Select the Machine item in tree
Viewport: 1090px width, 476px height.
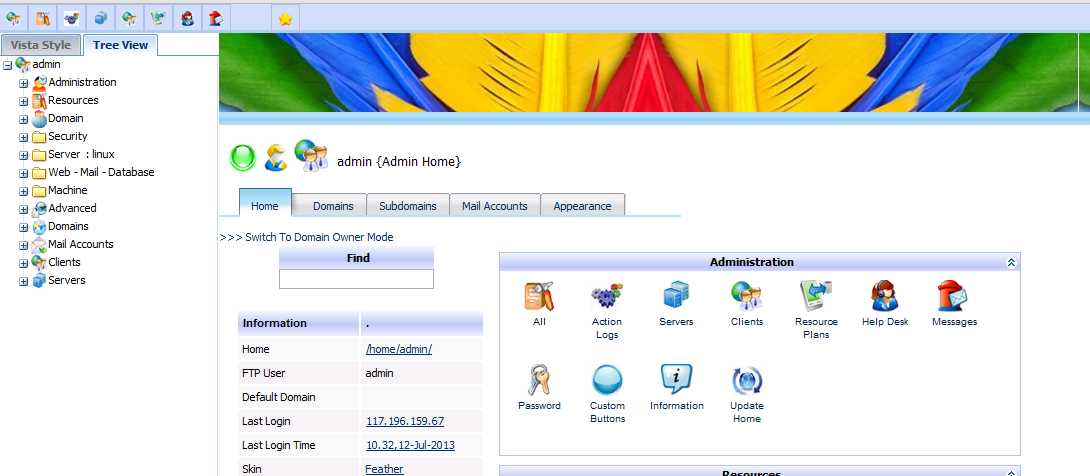67,190
